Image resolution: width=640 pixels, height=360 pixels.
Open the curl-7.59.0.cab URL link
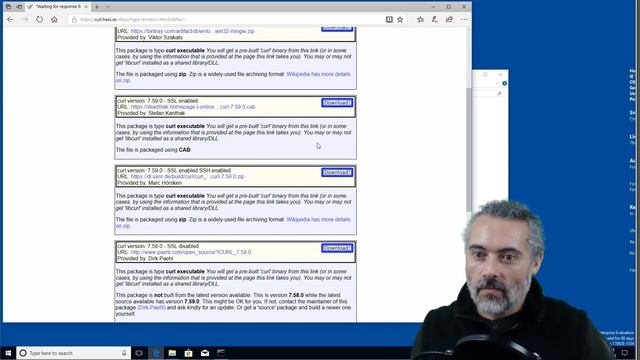click(193, 107)
